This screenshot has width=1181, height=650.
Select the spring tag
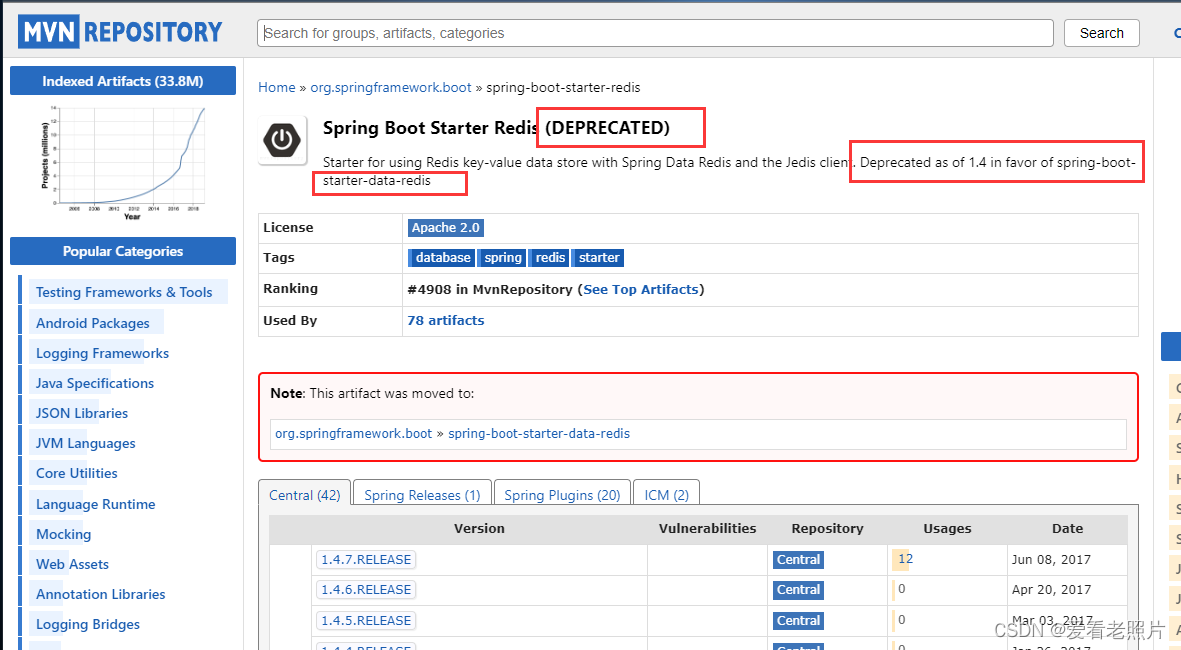(x=502, y=258)
